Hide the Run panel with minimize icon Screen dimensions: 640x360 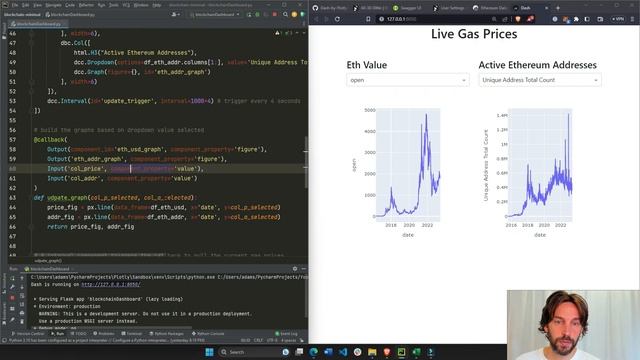tap(303, 269)
